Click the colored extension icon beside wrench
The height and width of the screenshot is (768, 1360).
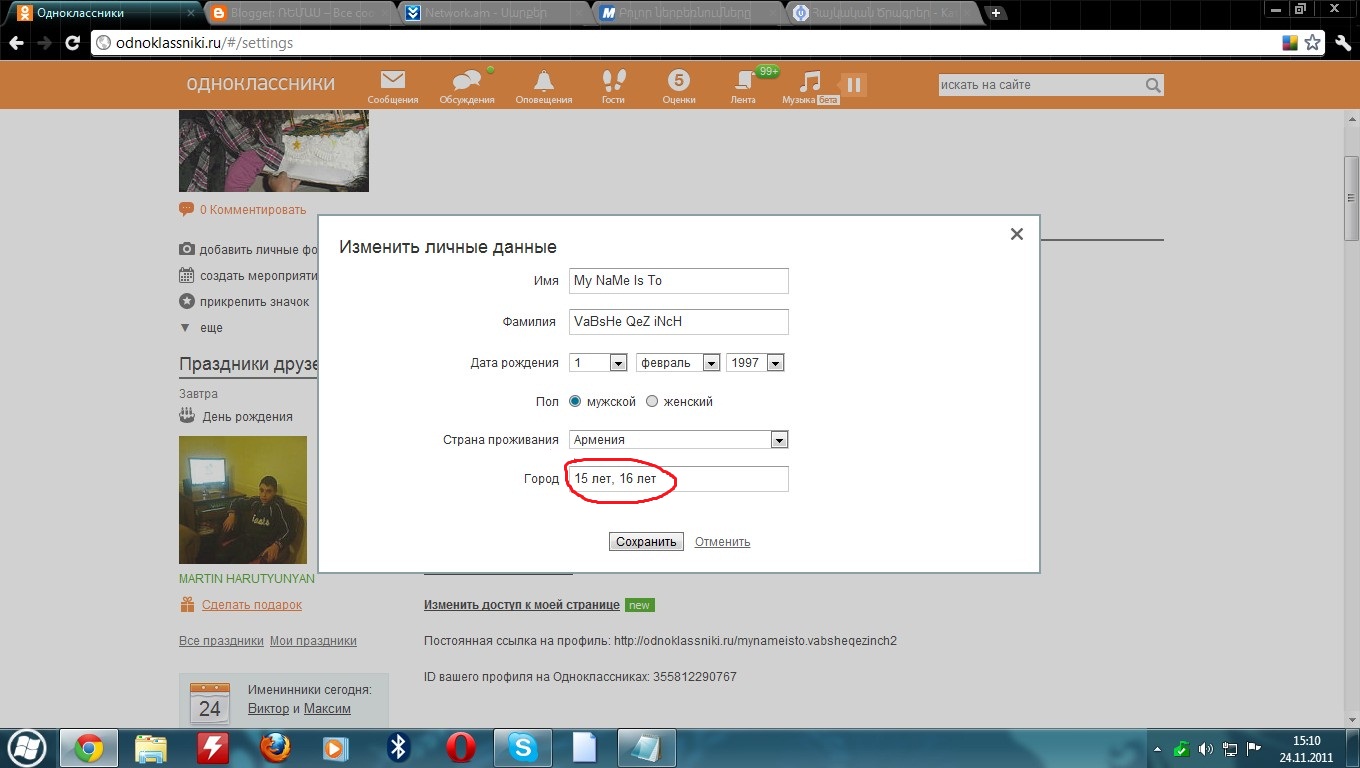point(1290,43)
